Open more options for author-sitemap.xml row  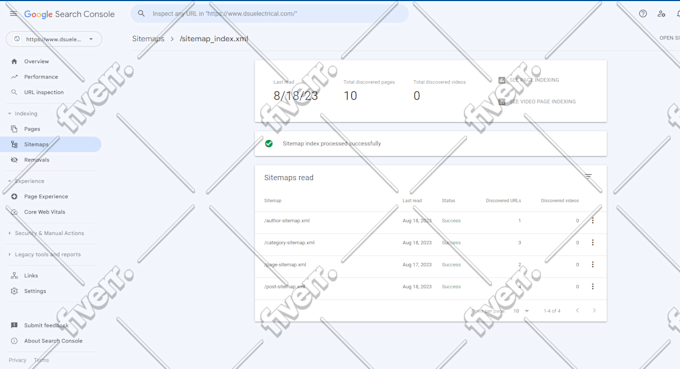[x=592, y=221]
